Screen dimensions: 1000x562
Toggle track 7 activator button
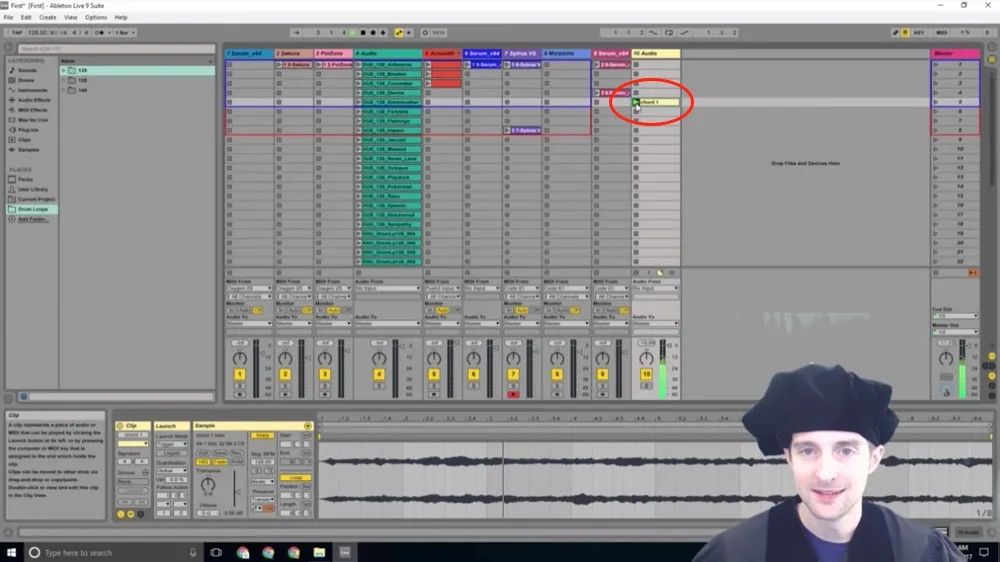[513, 374]
